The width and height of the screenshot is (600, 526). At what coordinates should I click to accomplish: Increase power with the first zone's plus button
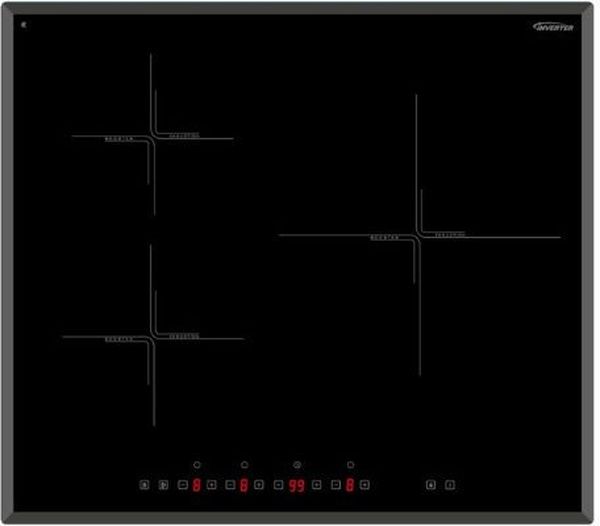coord(211,485)
